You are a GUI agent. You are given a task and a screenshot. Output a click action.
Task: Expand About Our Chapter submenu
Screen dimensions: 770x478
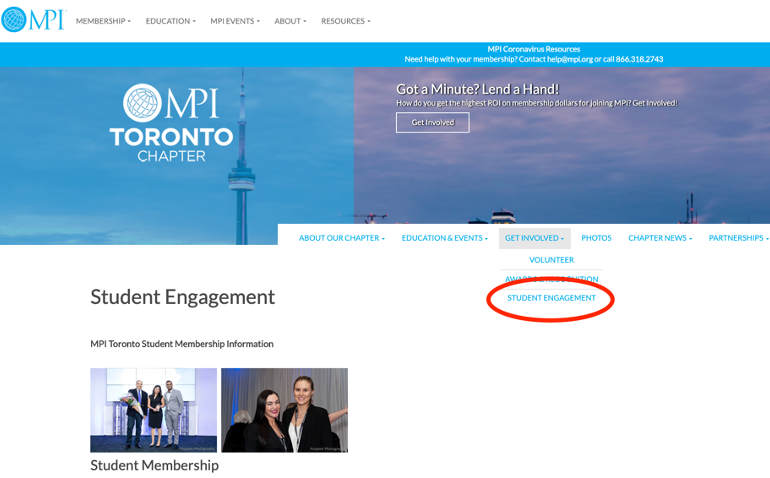tap(341, 238)
